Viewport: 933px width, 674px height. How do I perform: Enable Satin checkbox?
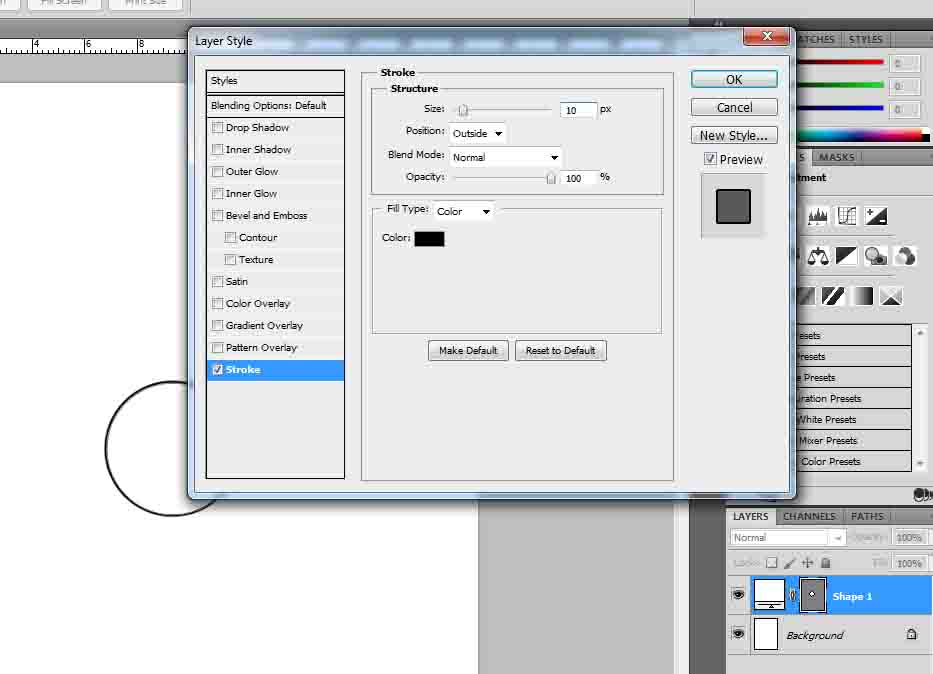pos(218,281)
